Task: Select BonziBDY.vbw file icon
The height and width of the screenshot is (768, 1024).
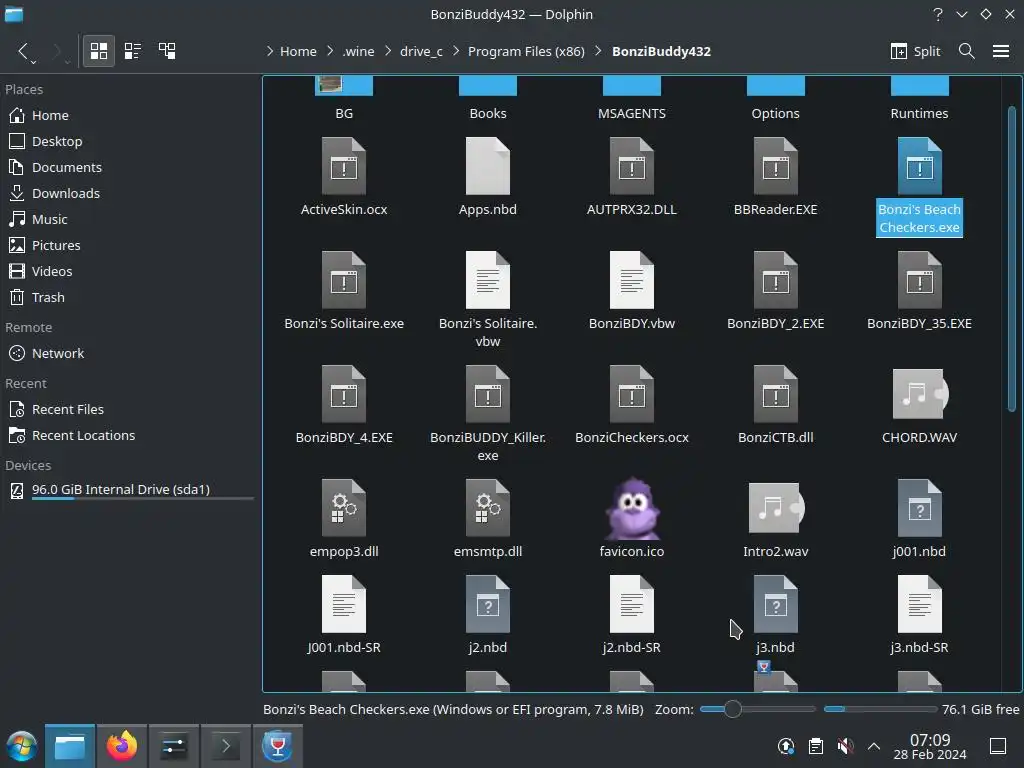Action: point(632,280)
